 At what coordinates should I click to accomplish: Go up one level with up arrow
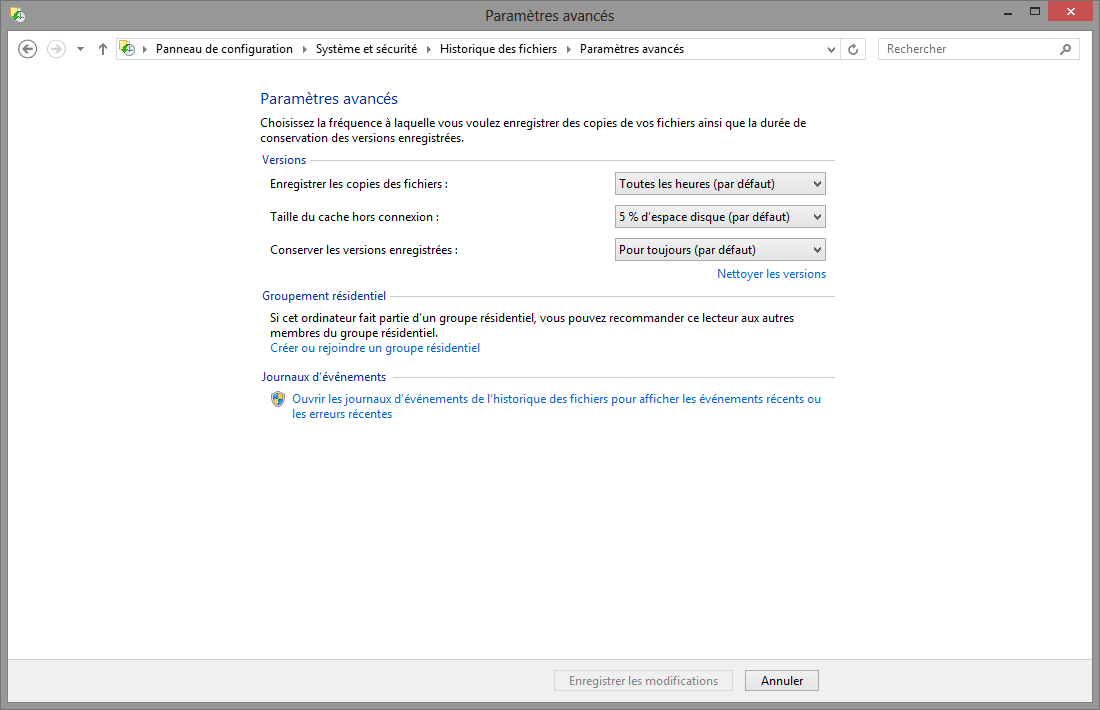tap(103, 49)
